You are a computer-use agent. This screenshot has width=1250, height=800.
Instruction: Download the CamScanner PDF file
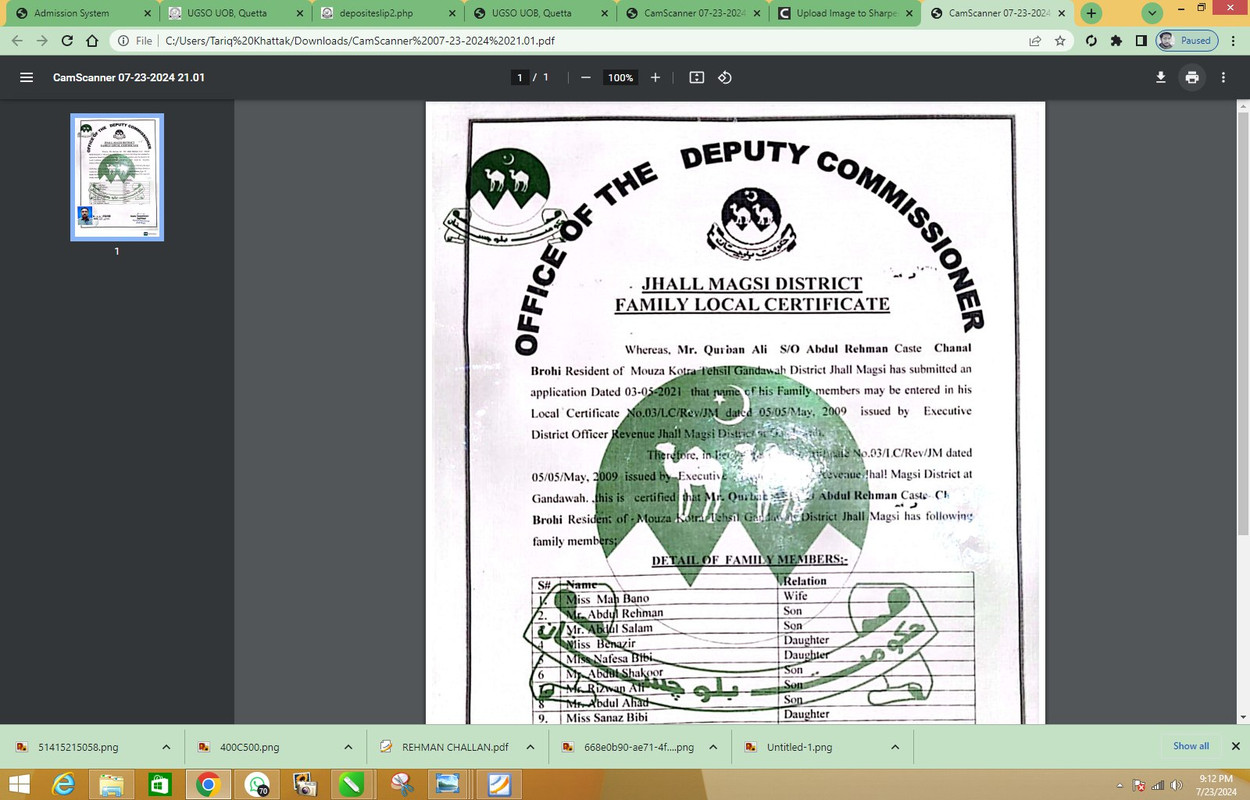(x=1161, y=77)
